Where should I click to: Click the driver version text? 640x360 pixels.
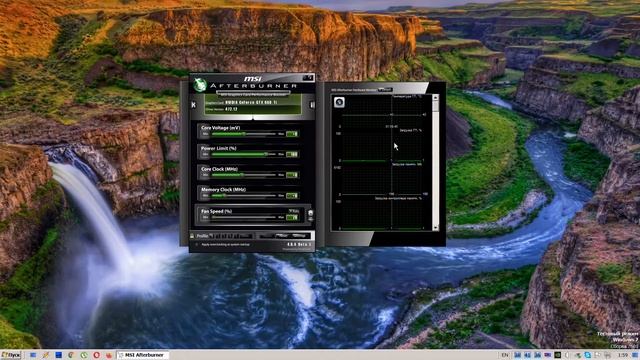pos(231,109)
